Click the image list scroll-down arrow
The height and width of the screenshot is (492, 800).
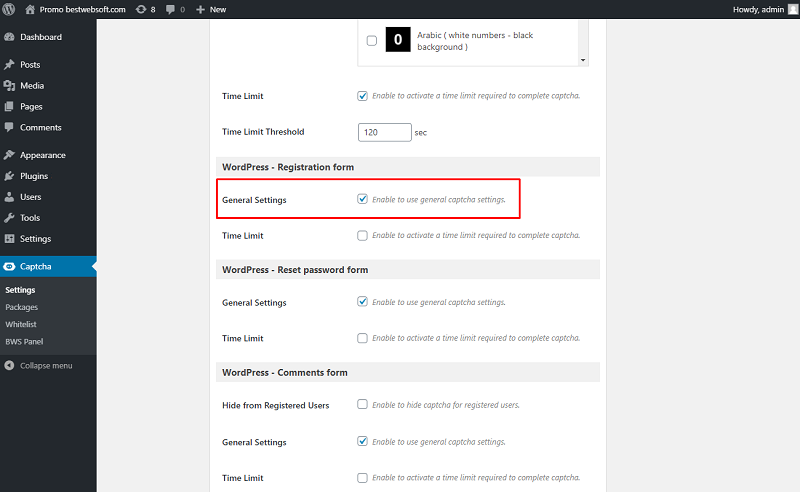point(583,60)
